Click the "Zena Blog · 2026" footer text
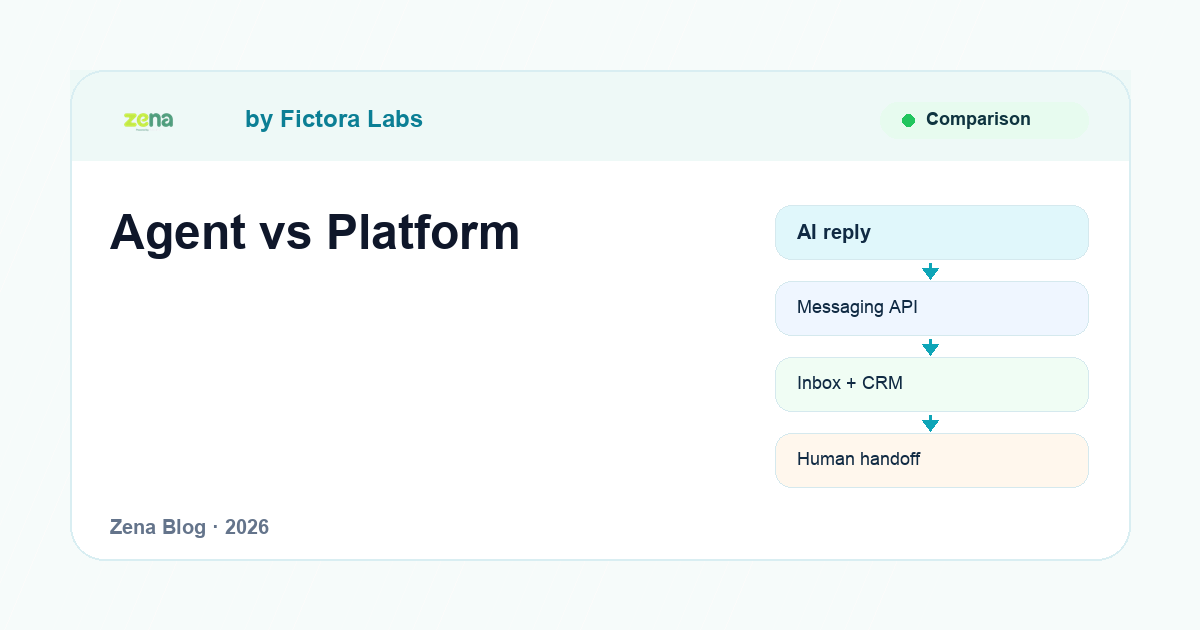The width and height of the screenshot is (1200, 630). click(189, 527)
